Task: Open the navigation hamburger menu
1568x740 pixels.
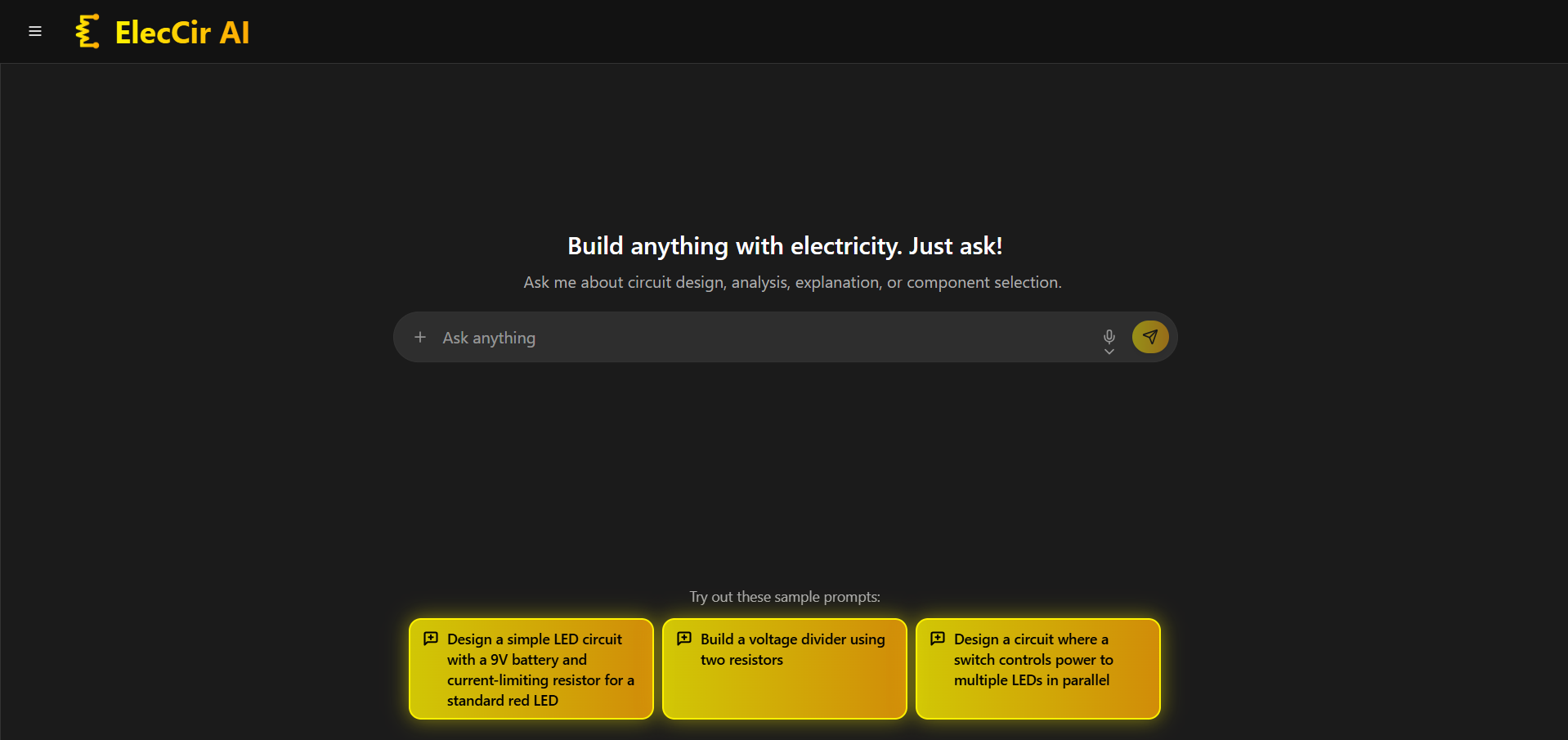Action: pos(34,31)
